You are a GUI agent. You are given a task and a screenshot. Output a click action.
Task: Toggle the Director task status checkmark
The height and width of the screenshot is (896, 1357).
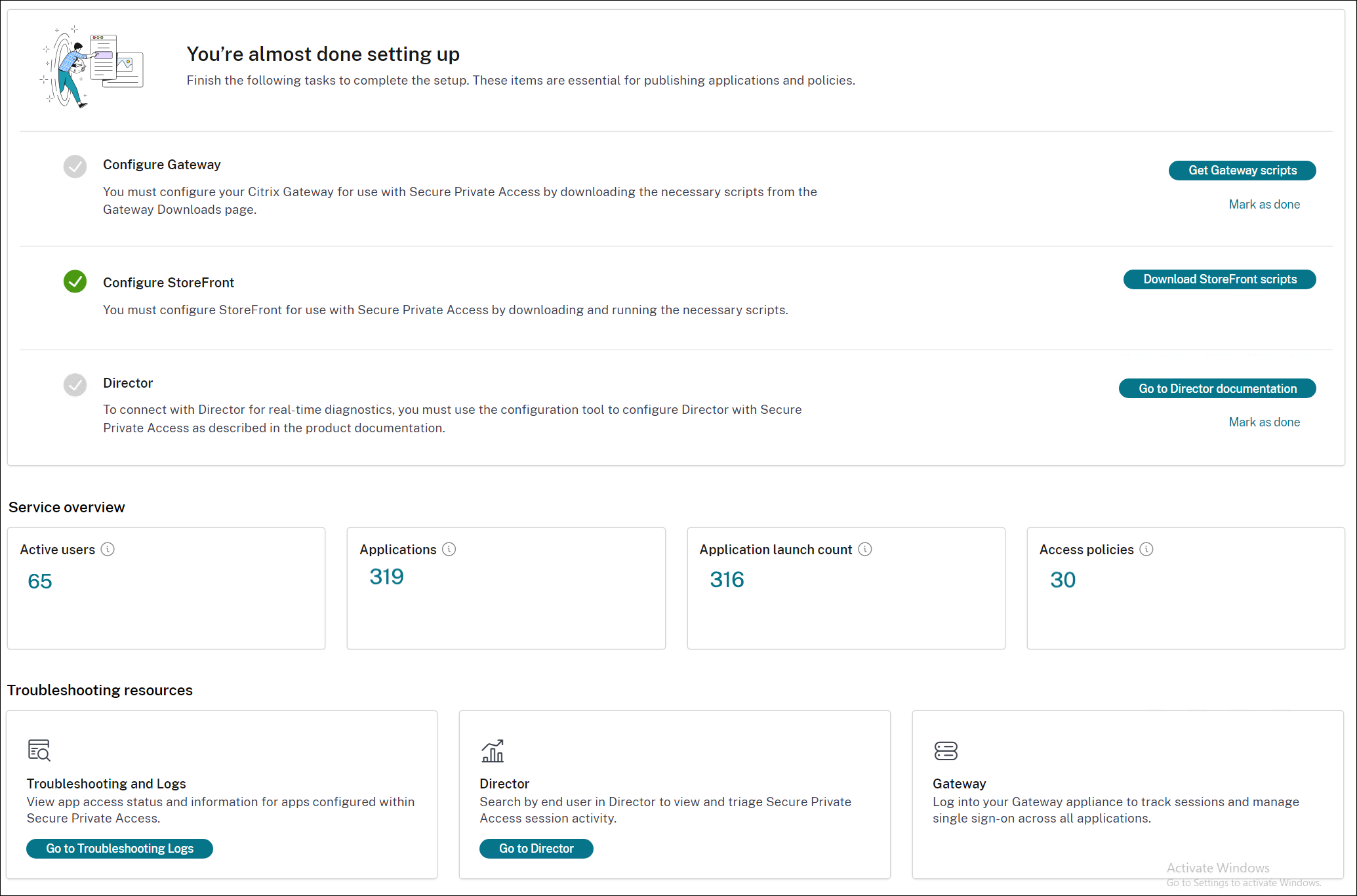pos(75,385)
